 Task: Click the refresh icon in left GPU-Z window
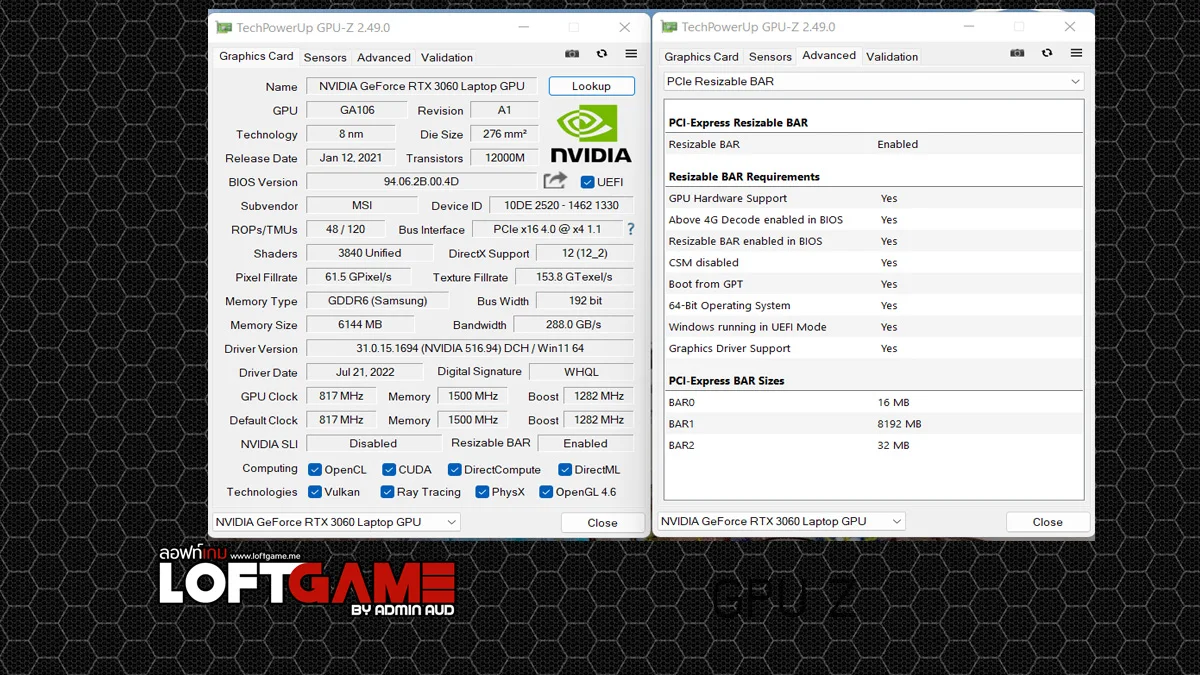(602, 54)
